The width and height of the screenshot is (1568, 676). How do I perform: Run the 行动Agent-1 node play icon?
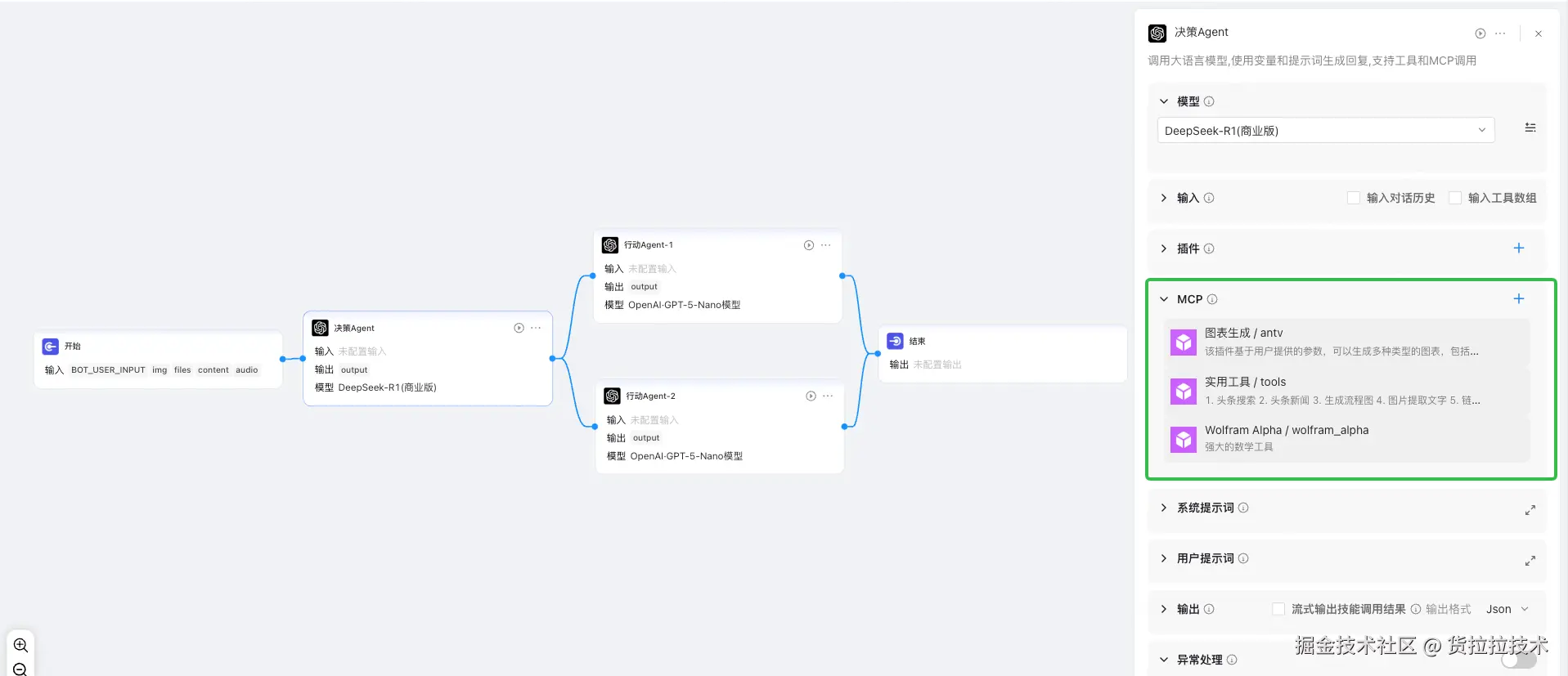click(808, 245)
